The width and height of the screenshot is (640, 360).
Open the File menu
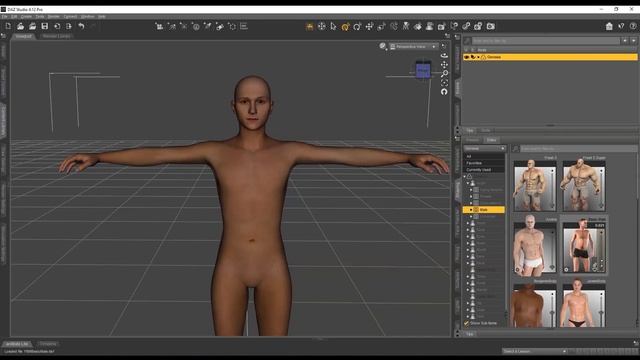(4, 17)
